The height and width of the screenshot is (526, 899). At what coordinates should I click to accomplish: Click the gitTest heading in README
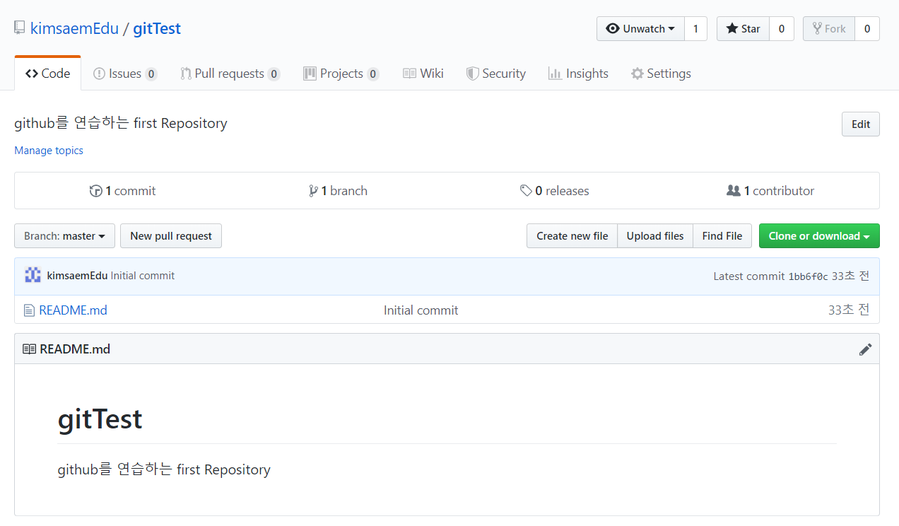point(100,419)
